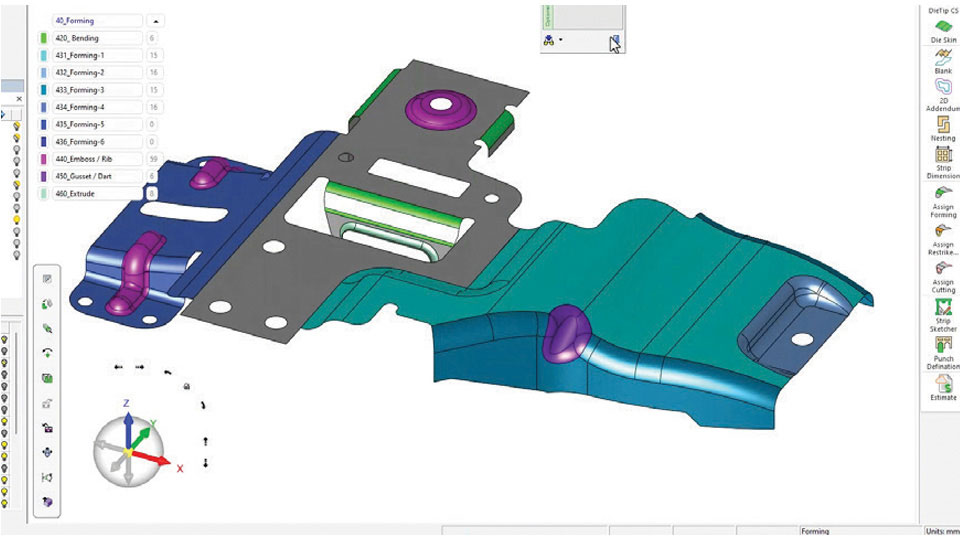Viewport: 960px width, 540px height.
Task: Click the 431_Forming-1 light cyan swatch
Action: point(43,55)
